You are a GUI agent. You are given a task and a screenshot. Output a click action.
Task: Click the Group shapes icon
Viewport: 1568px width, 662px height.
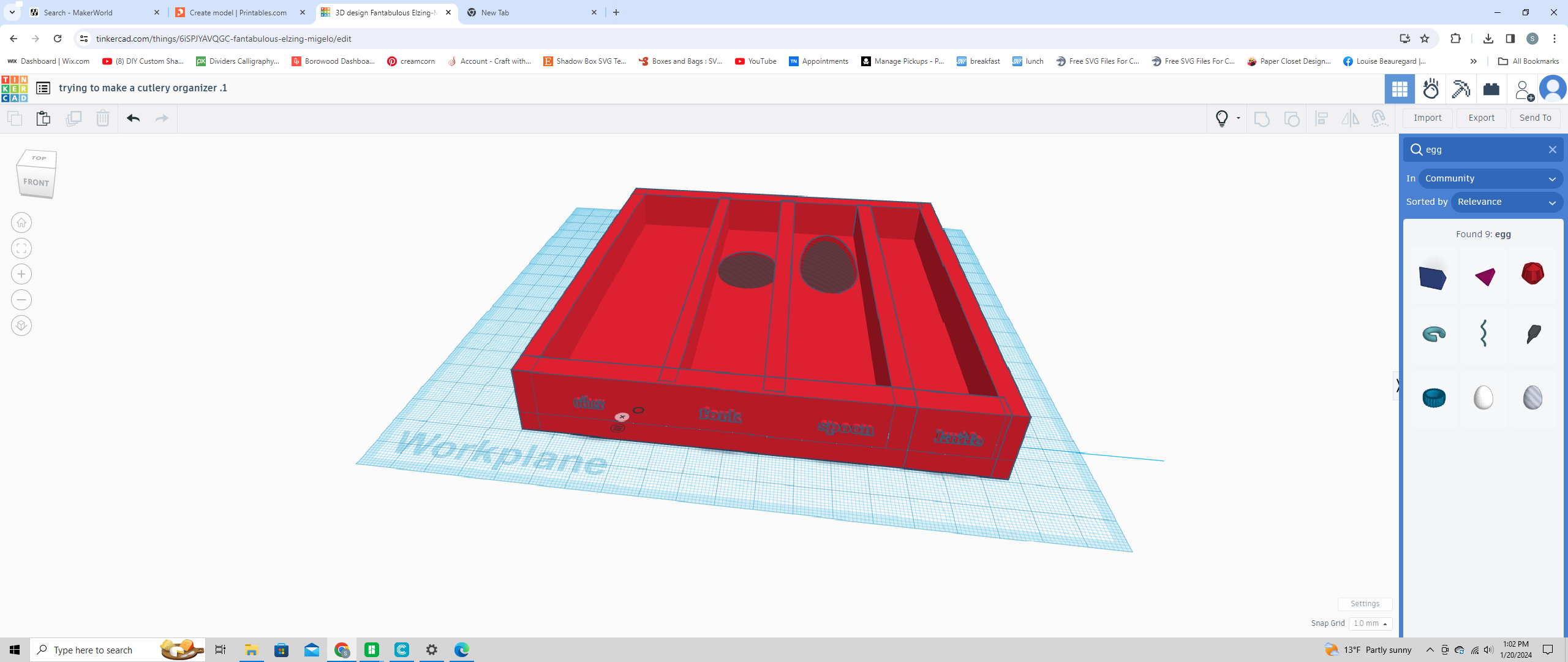click(1262, 118)
